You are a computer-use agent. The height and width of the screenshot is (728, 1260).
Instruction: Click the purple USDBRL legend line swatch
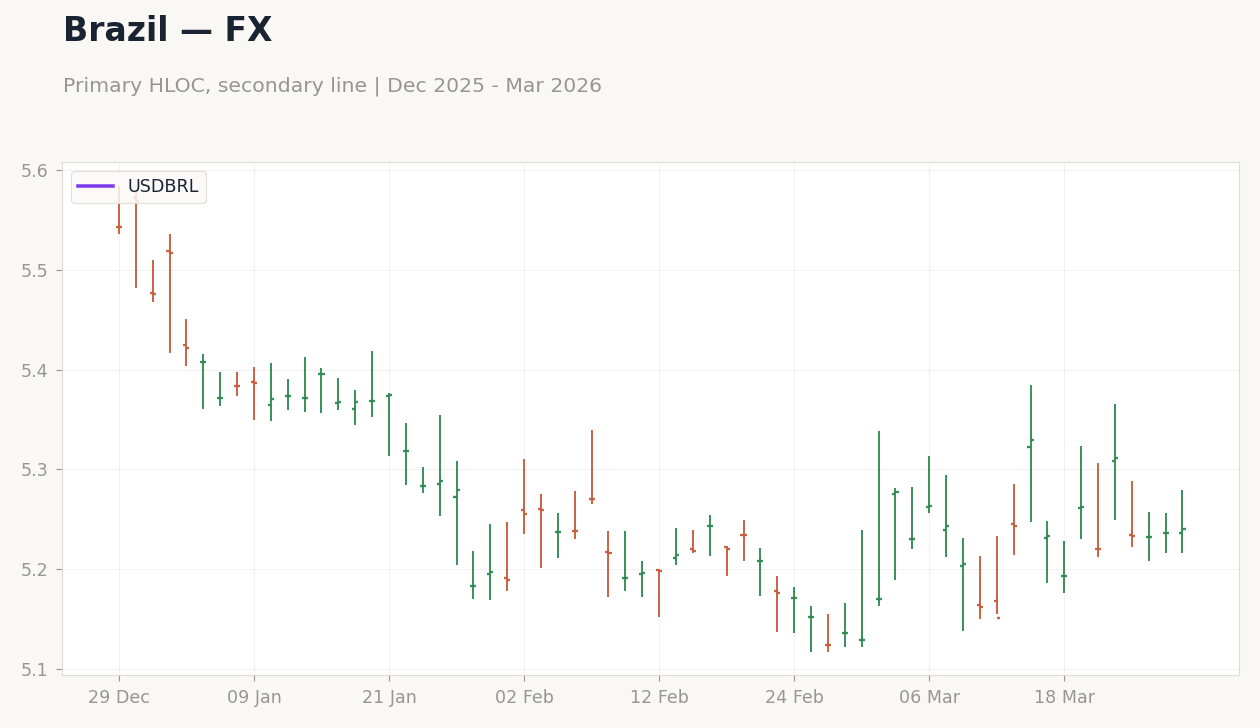tap(96, 187)
